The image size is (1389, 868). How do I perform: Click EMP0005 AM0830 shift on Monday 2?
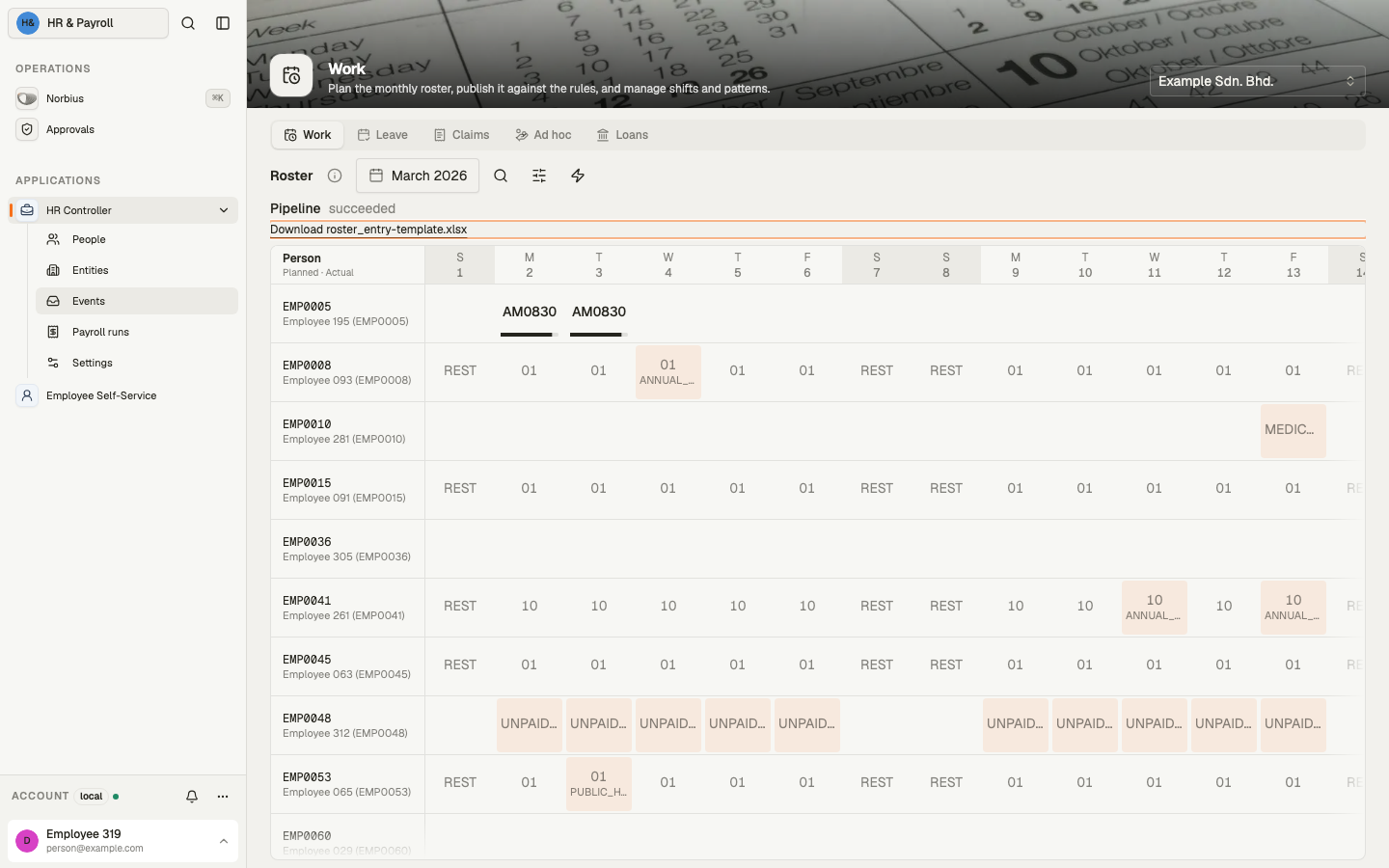[x=530, y=313]
